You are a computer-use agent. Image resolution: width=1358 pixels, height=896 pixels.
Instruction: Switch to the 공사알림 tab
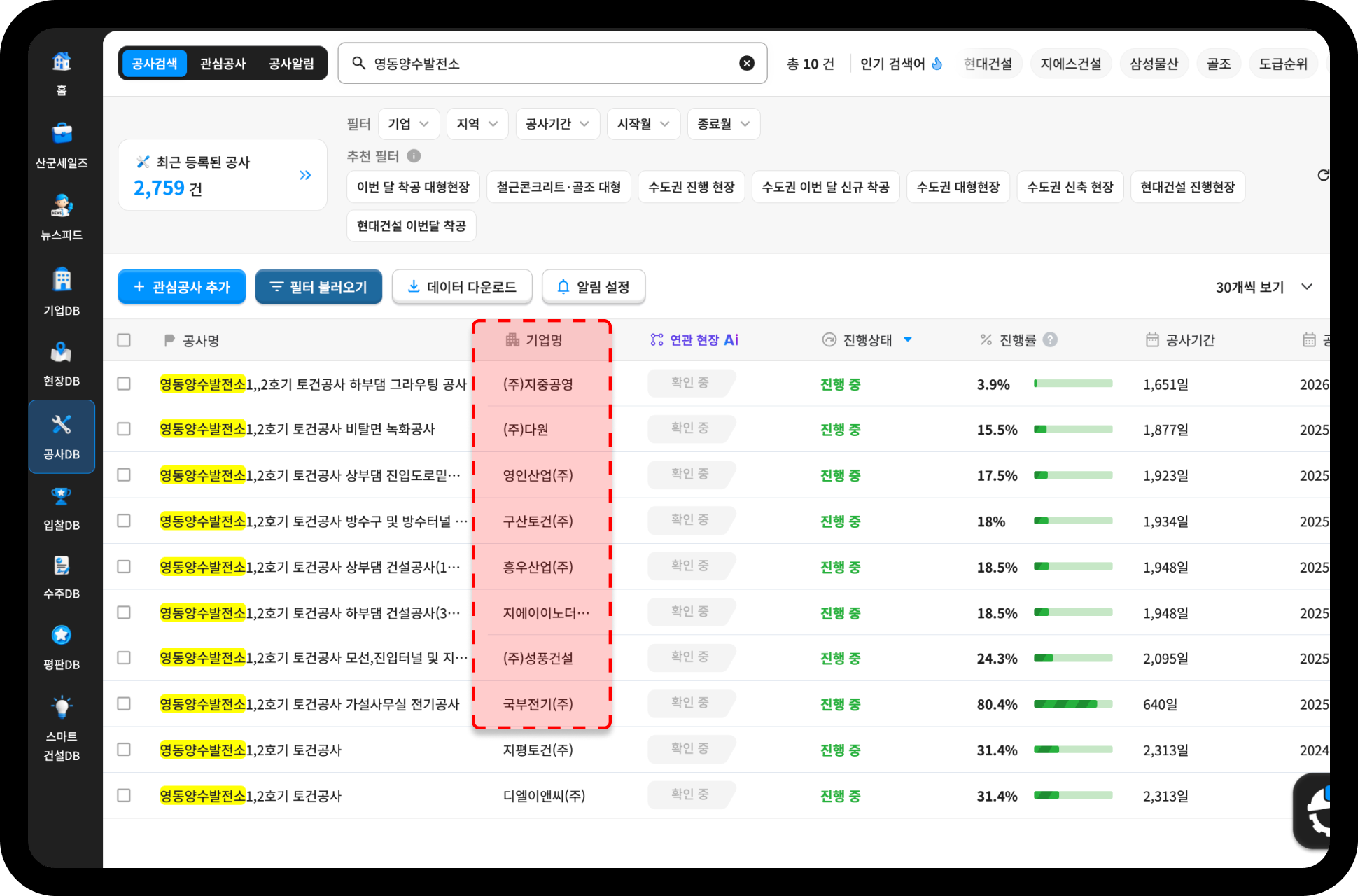[292, 64]
